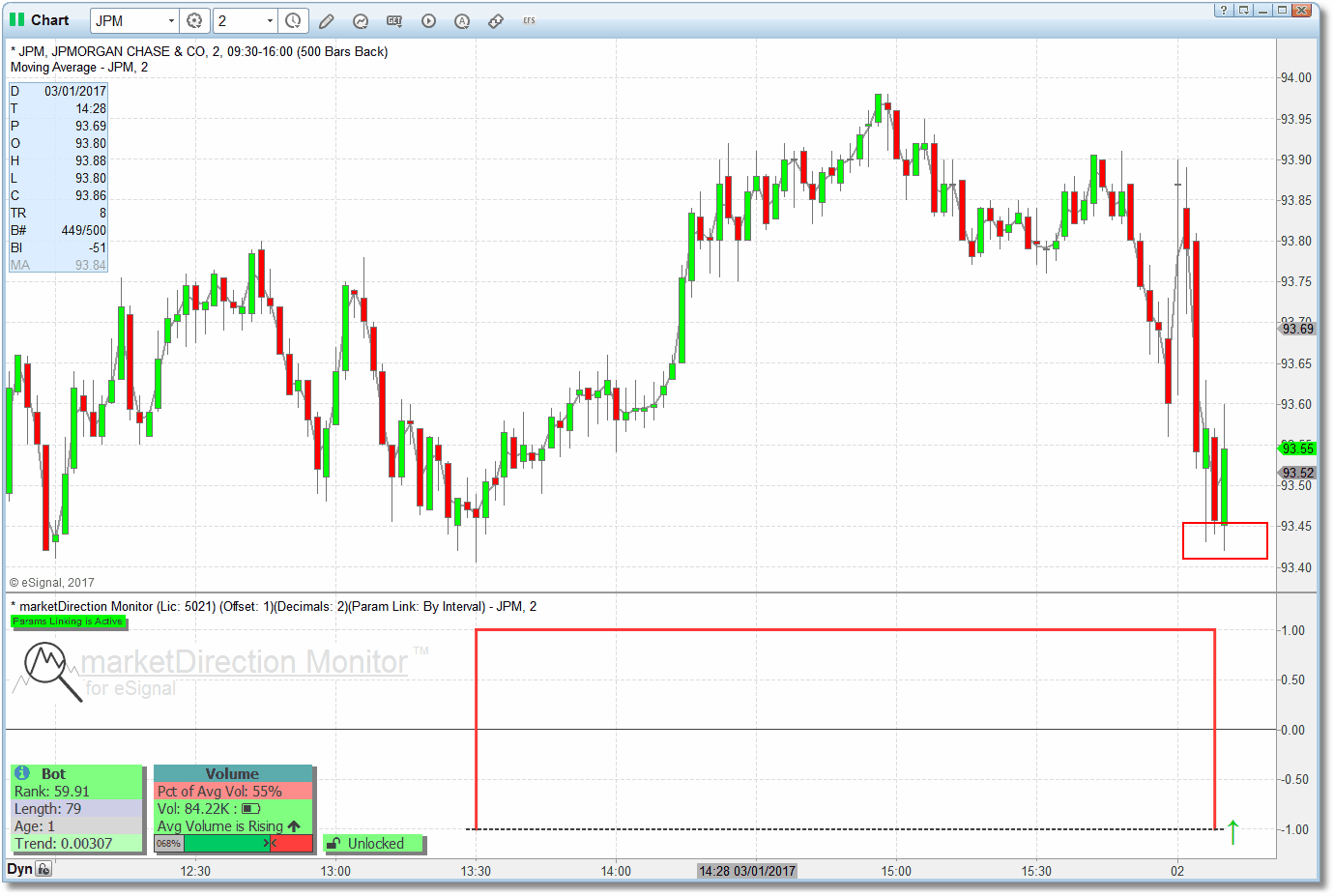This screenshot has width=1334, height=896.
Task: Click the Volume panel header
Action: pyautogui.click(x=233, y=773)
